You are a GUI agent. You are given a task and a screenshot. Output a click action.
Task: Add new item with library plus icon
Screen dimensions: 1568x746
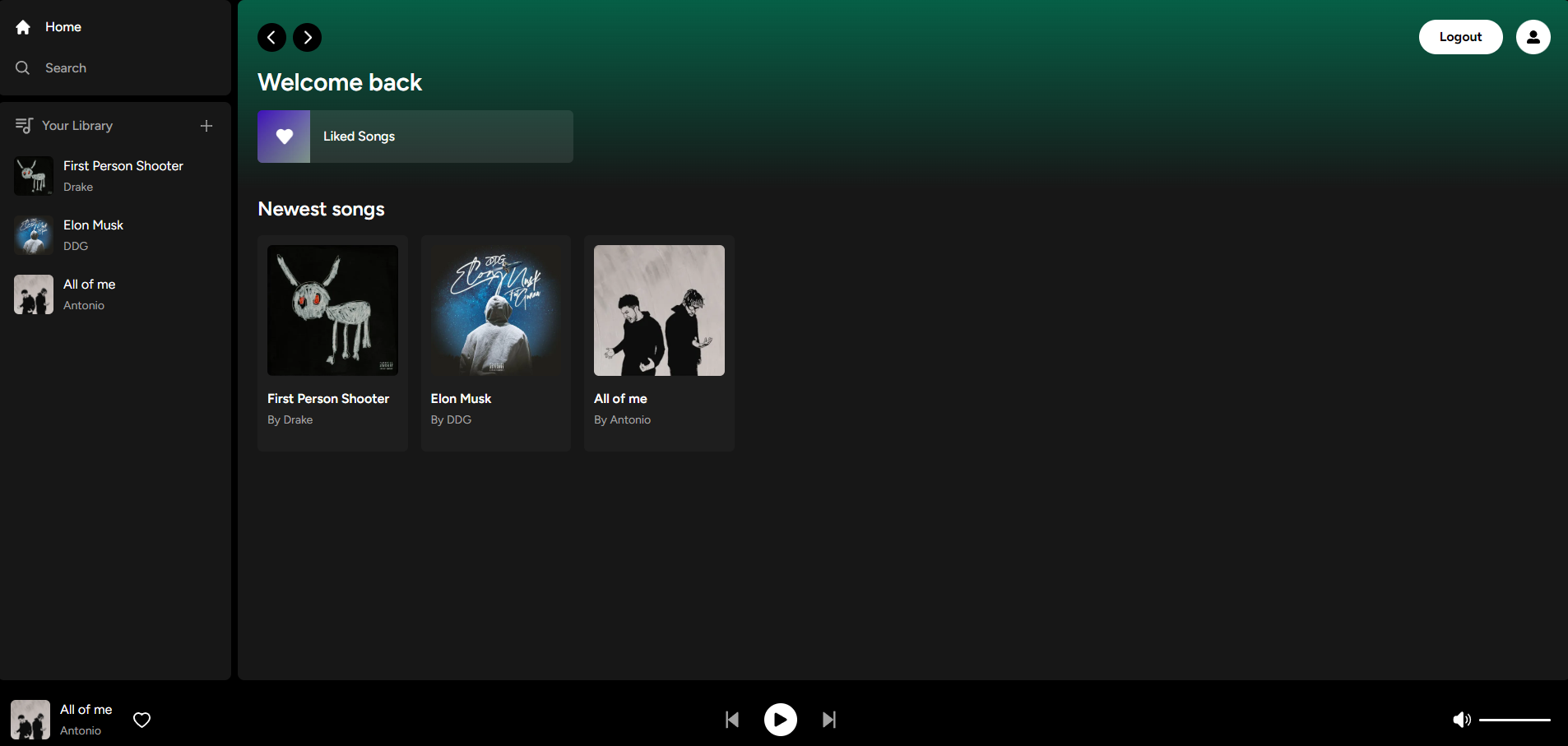pos(206,126)
